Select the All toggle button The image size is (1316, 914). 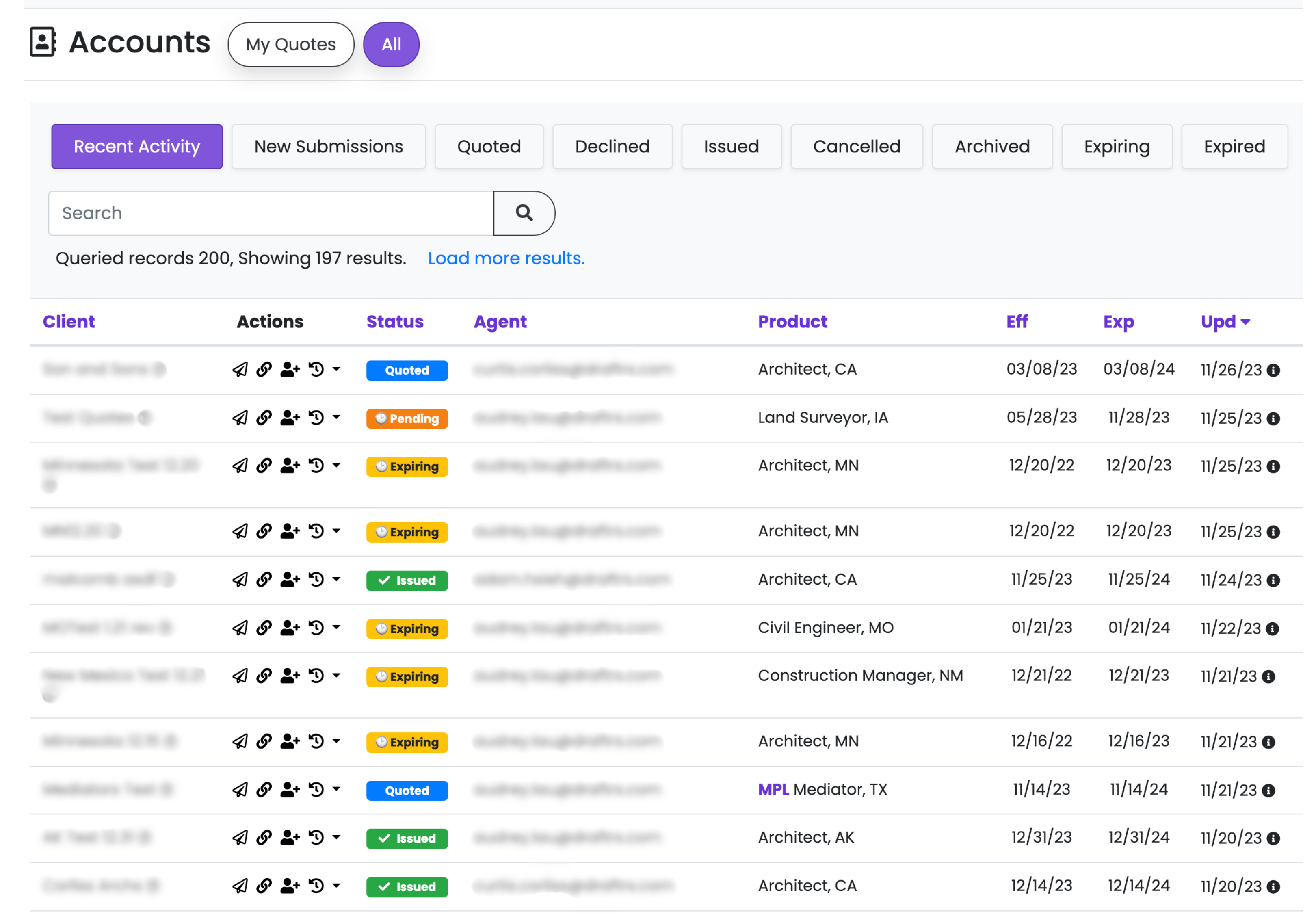pyautogui.click(x=391, y=44)
